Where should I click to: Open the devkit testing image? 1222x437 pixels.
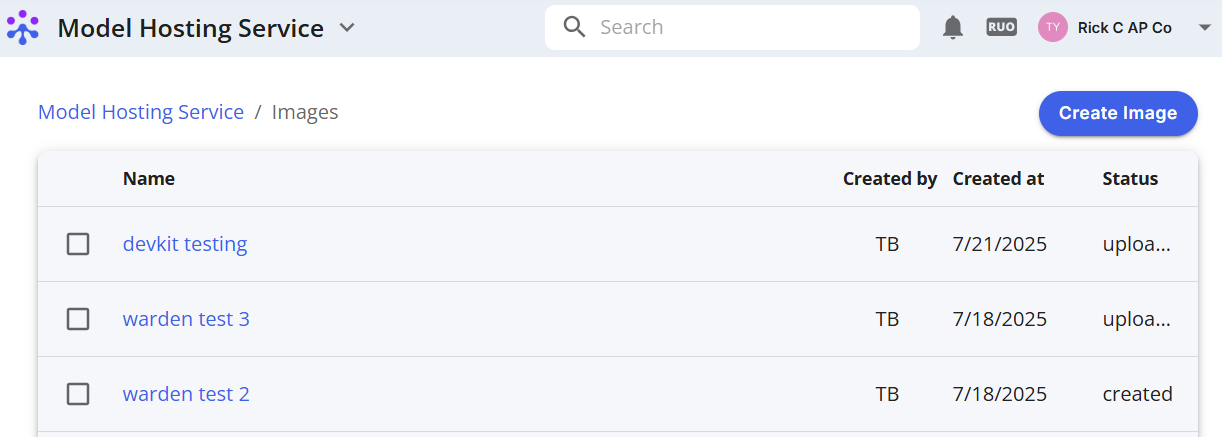click(185, 244)
